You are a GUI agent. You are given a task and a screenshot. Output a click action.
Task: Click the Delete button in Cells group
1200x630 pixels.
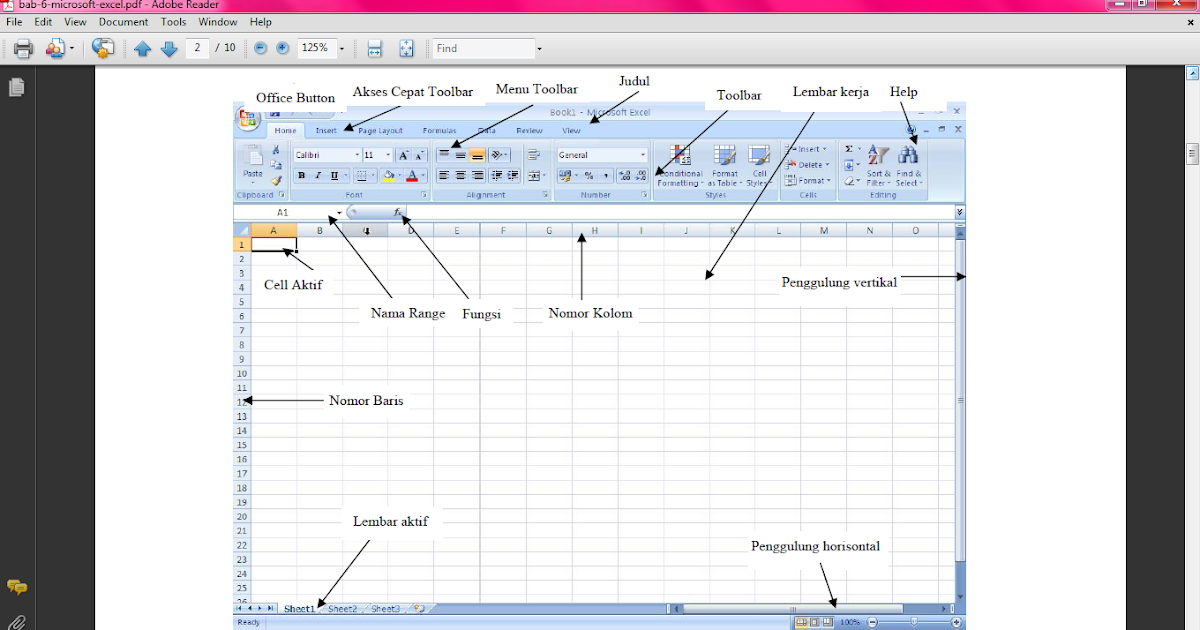[806, 164]
